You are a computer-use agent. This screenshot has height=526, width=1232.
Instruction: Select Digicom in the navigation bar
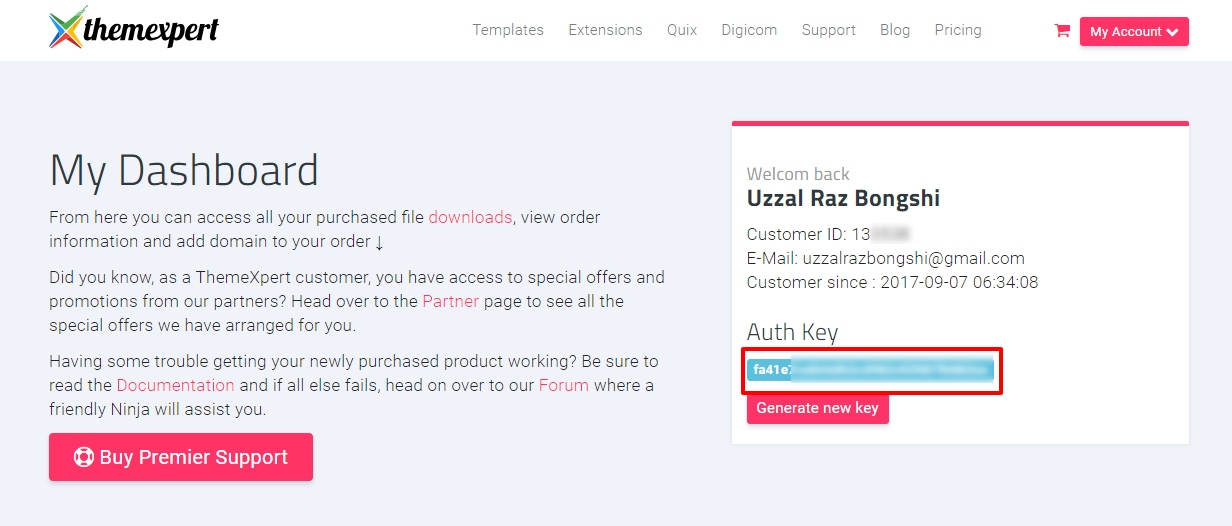[749, 30]
